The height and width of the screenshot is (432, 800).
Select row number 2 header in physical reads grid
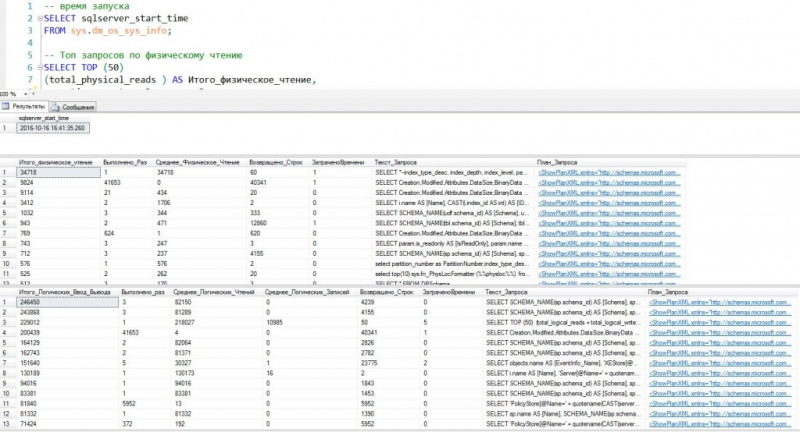(6, 183)
